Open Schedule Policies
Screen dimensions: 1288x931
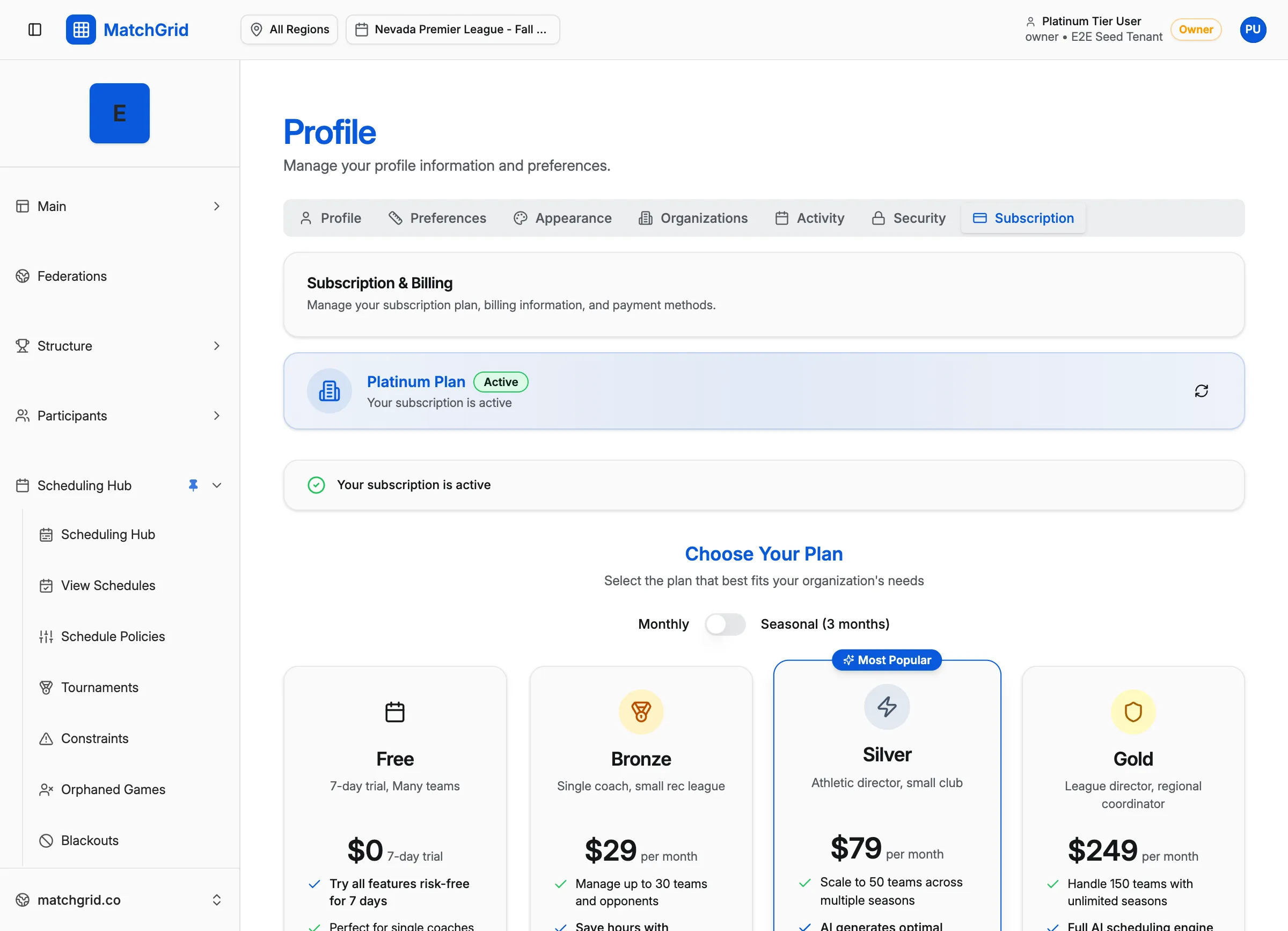113,636
